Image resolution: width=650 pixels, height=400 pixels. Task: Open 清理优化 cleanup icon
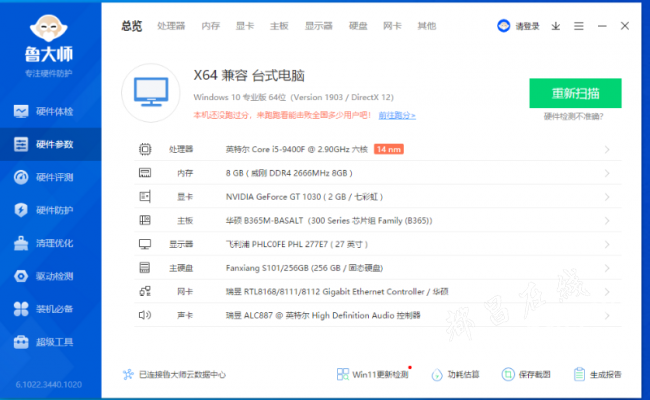pos(21,243)
